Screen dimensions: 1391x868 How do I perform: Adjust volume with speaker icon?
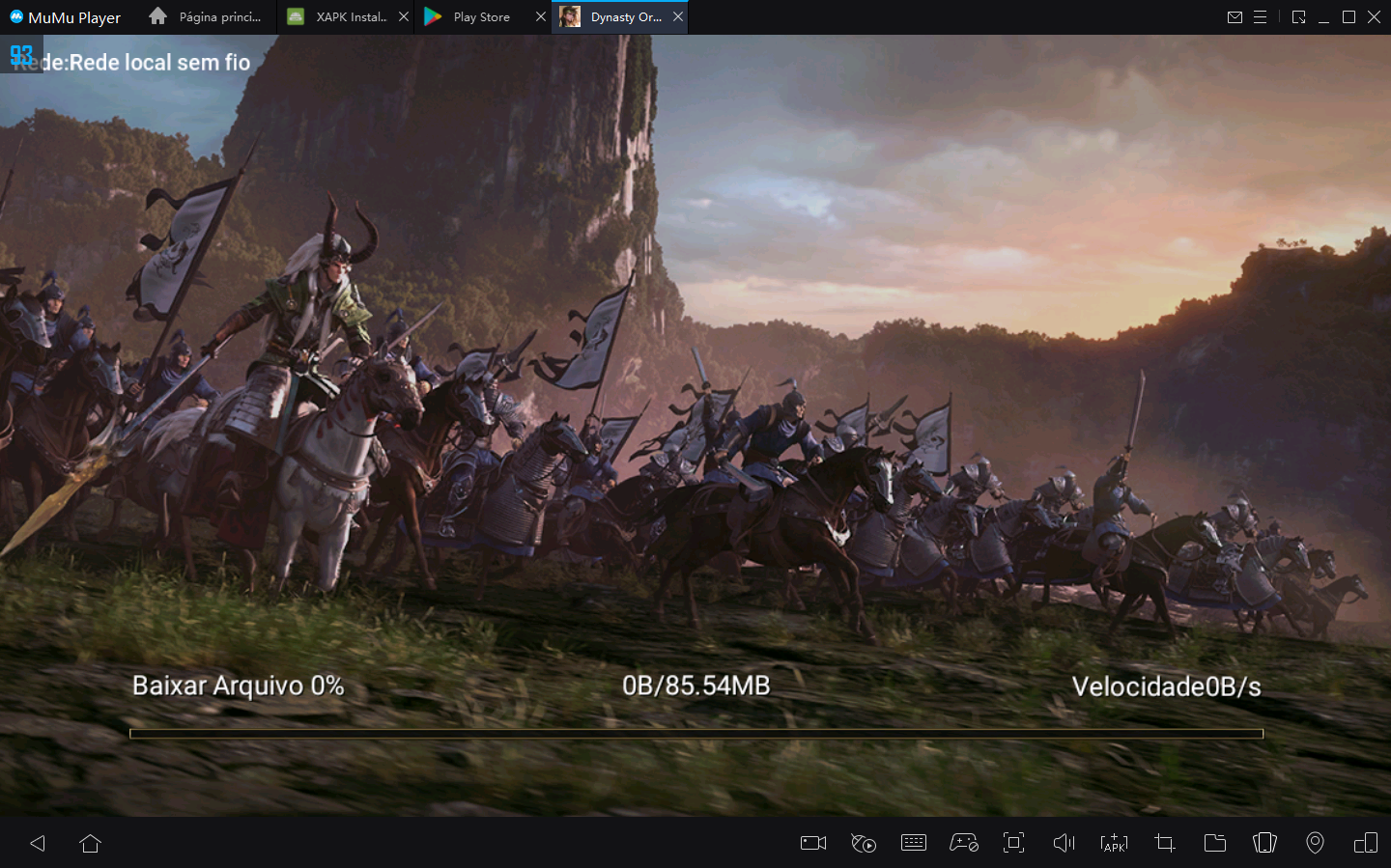1064,843
